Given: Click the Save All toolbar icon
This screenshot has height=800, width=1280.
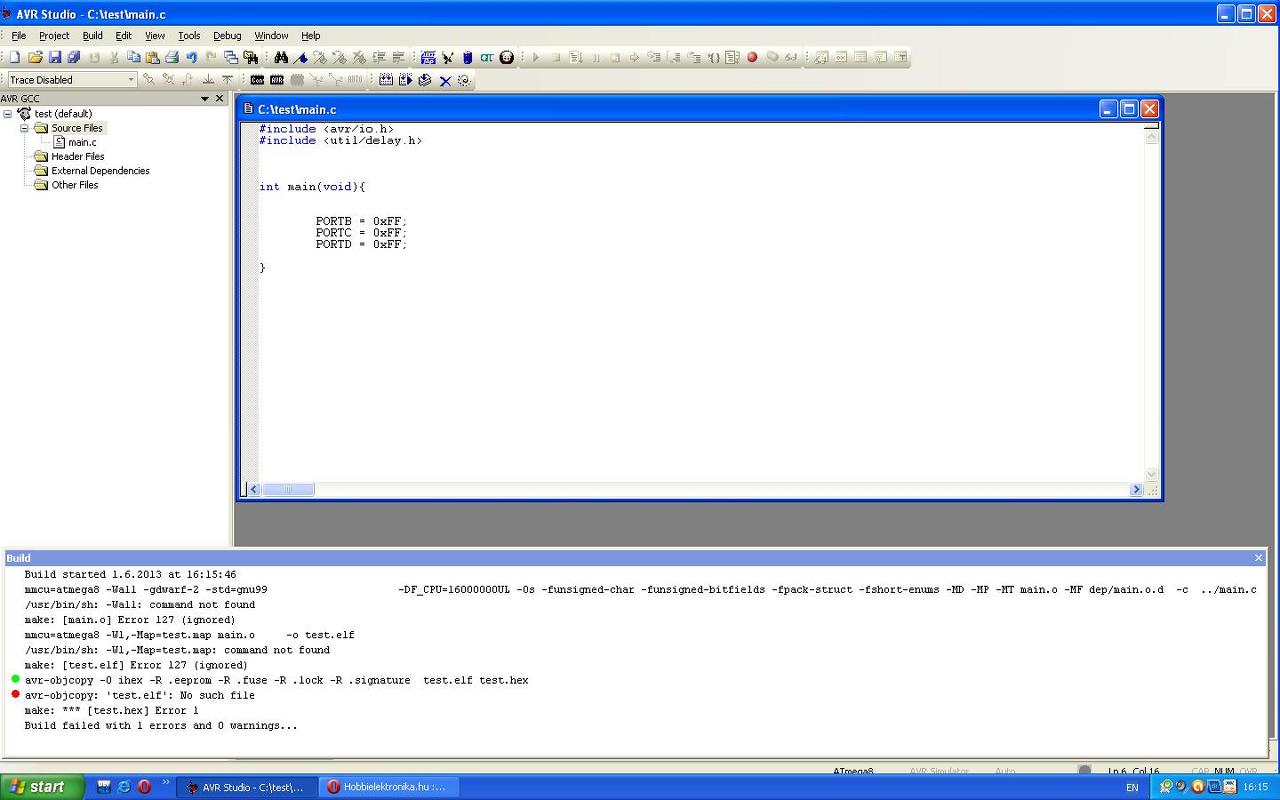Looking at the screenshot, I should coord(74,57).
